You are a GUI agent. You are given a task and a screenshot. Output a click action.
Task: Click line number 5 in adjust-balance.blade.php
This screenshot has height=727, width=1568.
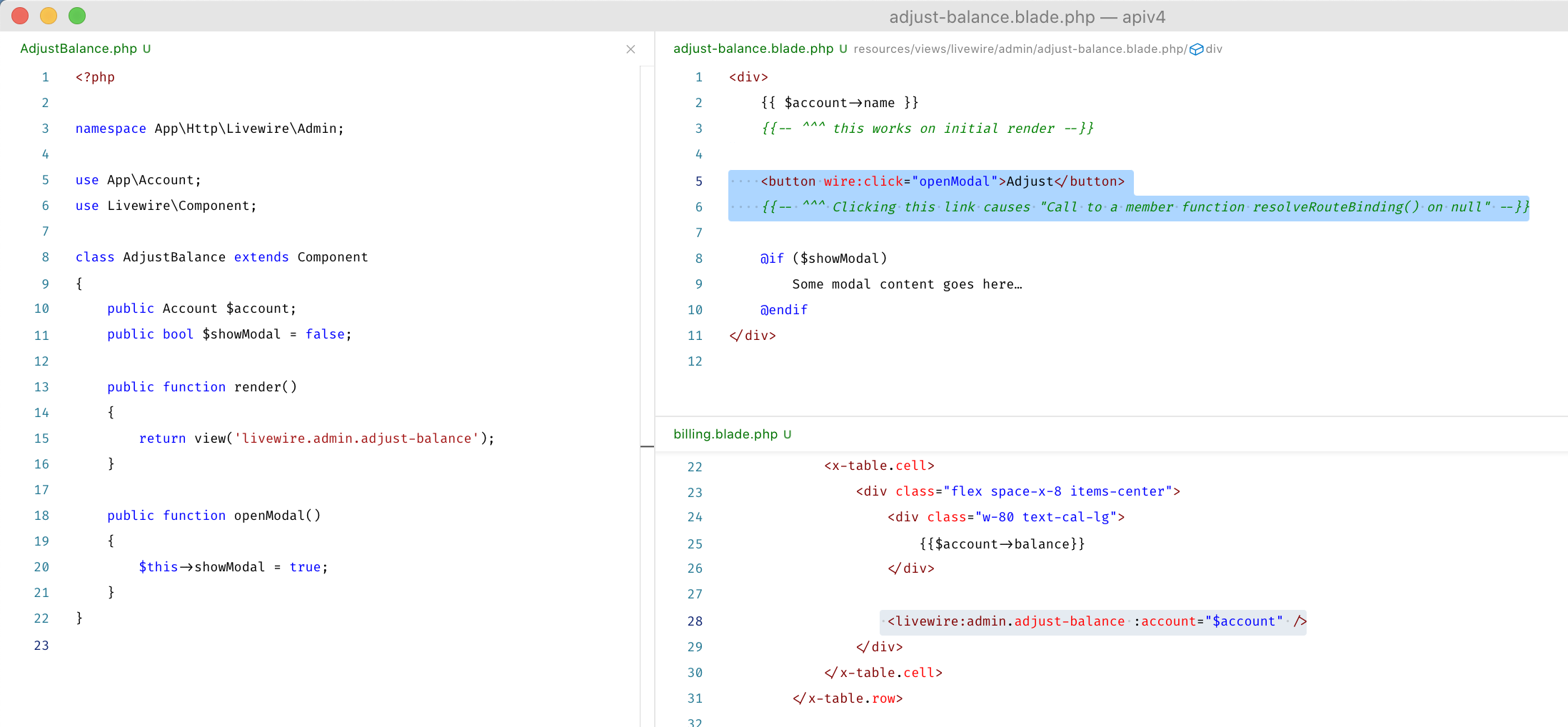pos(699,181)
